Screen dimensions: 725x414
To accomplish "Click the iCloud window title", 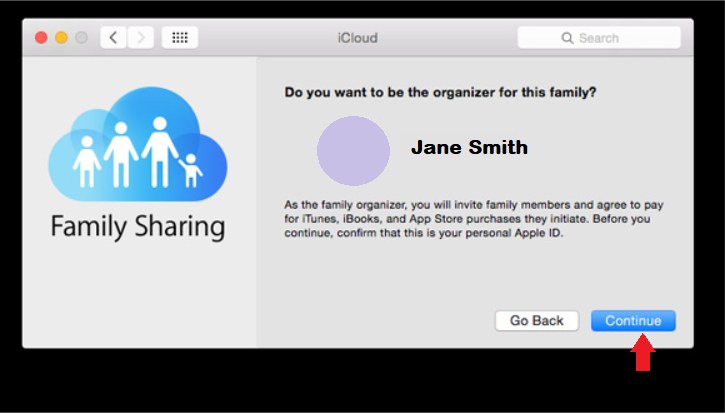I will (357, 38).
